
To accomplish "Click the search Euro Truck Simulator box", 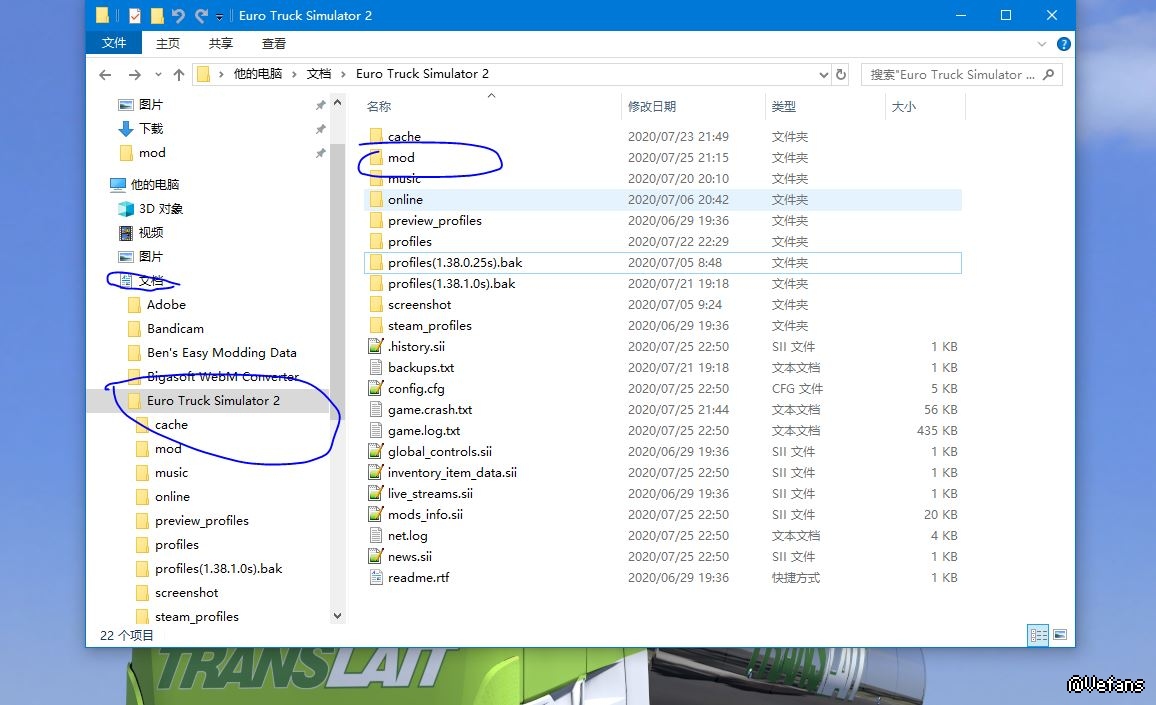I will click(950, 75).
